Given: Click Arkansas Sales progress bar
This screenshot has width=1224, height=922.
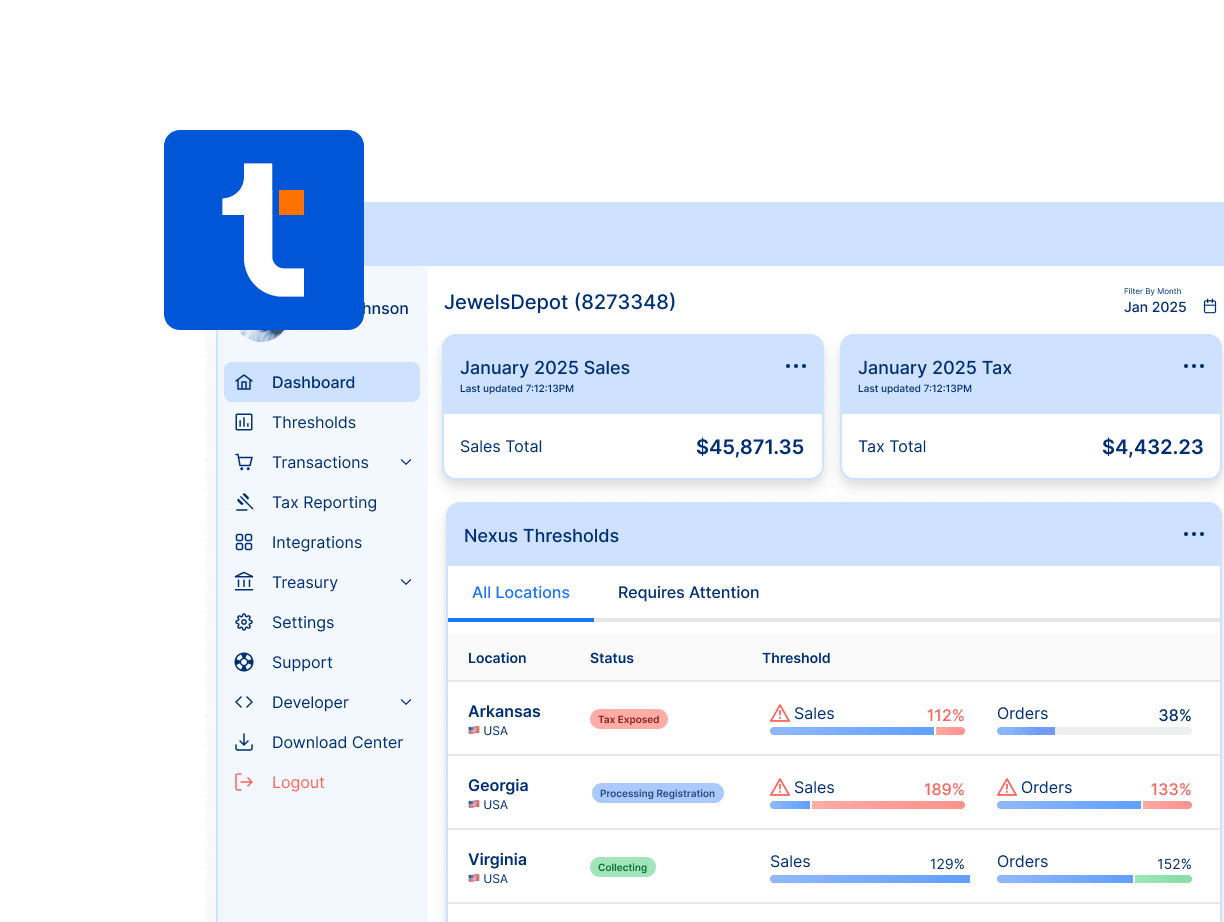Looking at the screenshot, I should coord(867,731).
